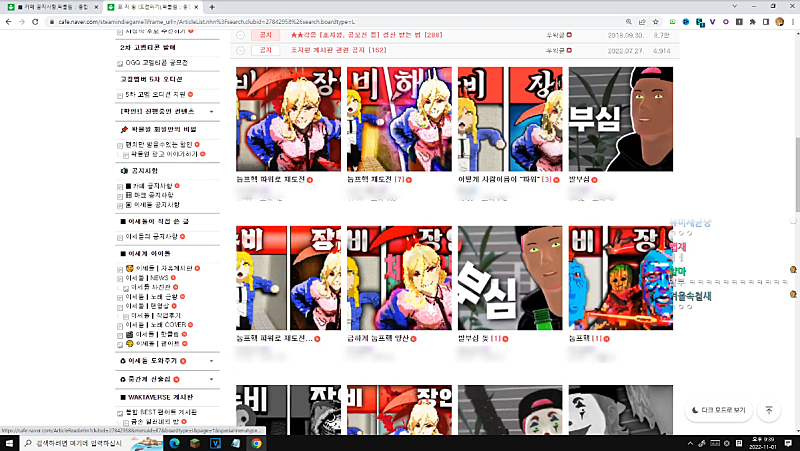800x451 pixels.
Task: Collapse the second pinned 공지 row toggle
Action: 241,49
